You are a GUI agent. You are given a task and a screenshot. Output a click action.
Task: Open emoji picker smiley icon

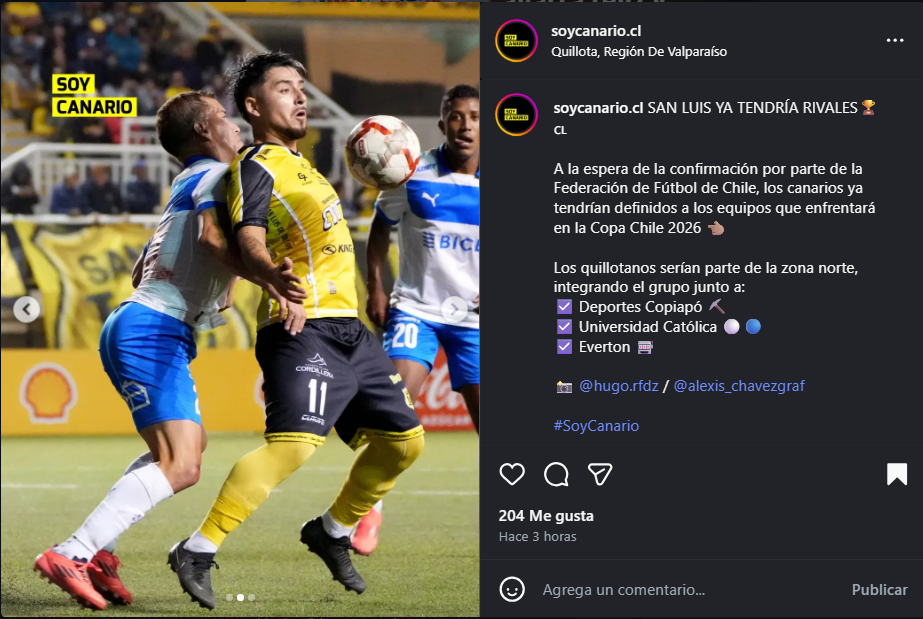[512, 589]
